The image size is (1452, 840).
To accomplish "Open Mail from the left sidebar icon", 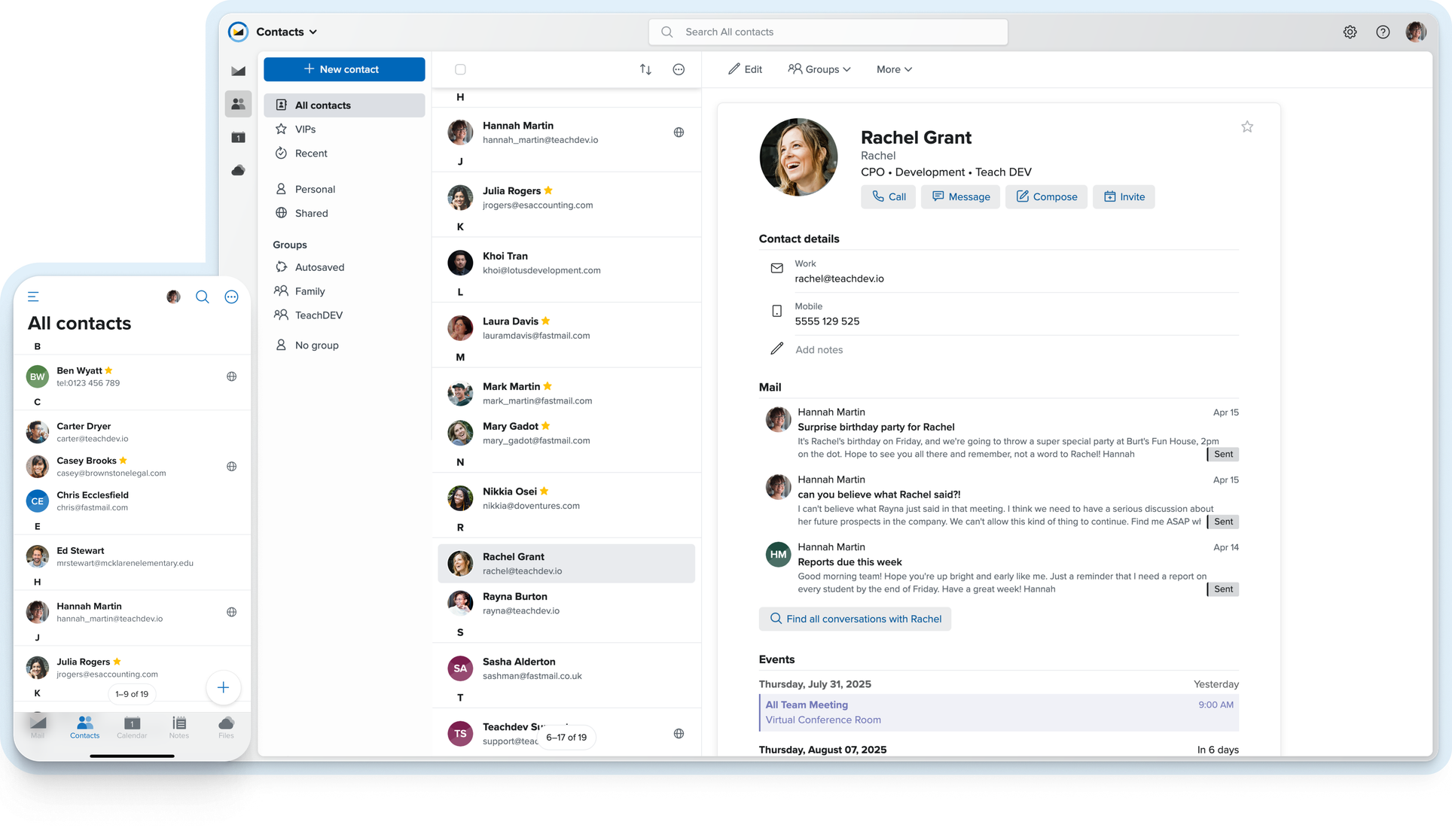I will (238, 71).
